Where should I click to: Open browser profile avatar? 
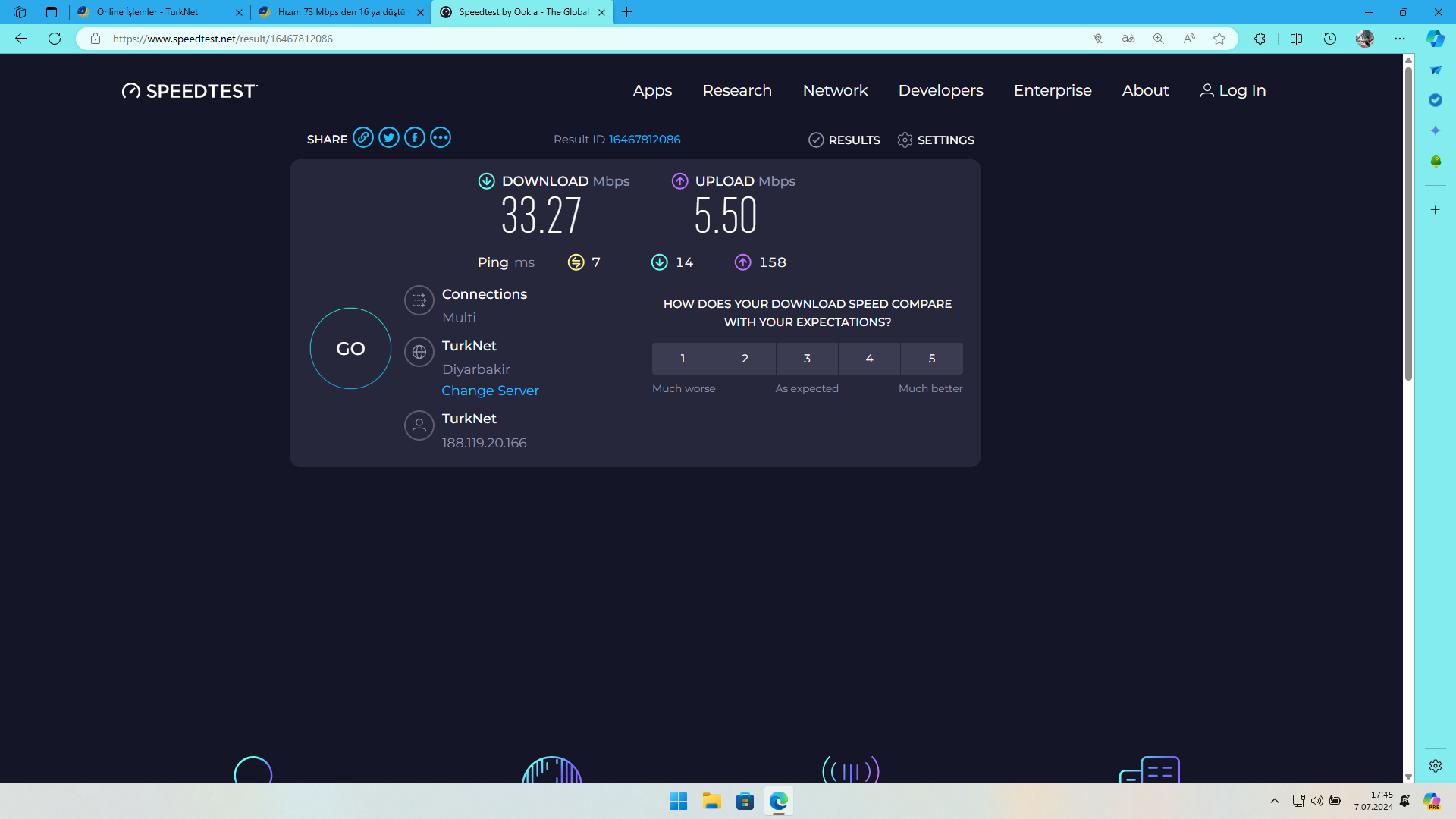click(1365, 39)
